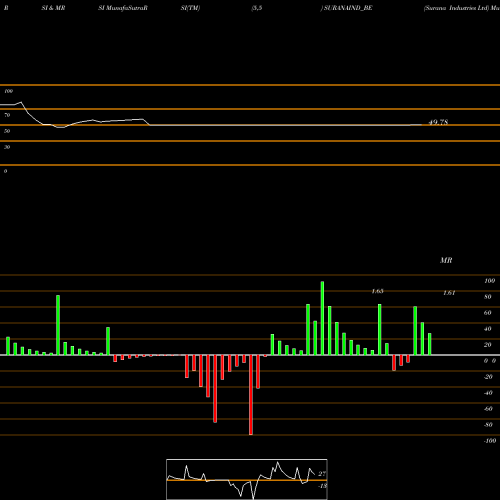
Task: Click the 50 level label on RSI axis
Action: click(7, 131)
